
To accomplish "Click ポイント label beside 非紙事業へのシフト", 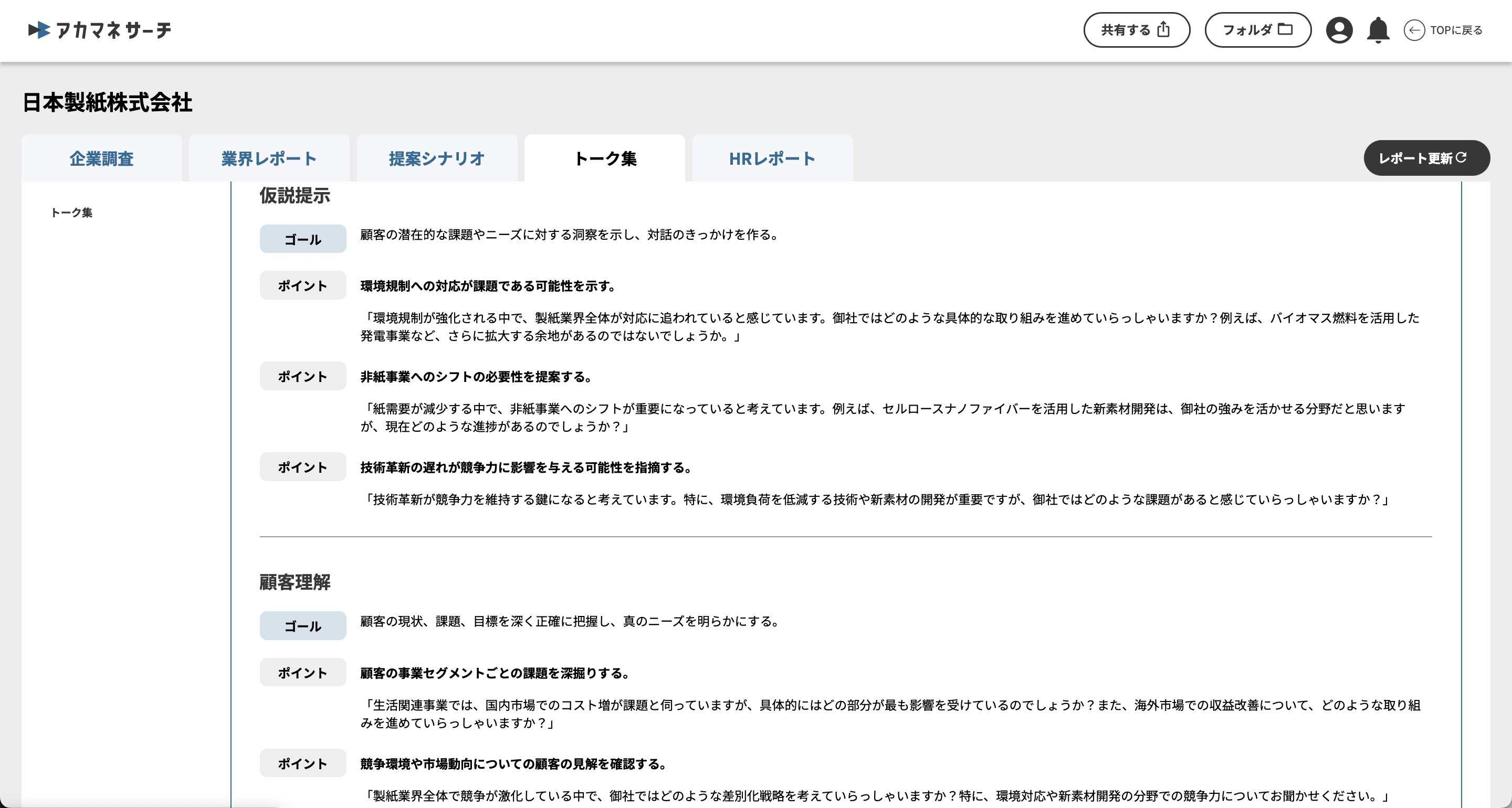I will pyautogui.click(x=303, y=376).
